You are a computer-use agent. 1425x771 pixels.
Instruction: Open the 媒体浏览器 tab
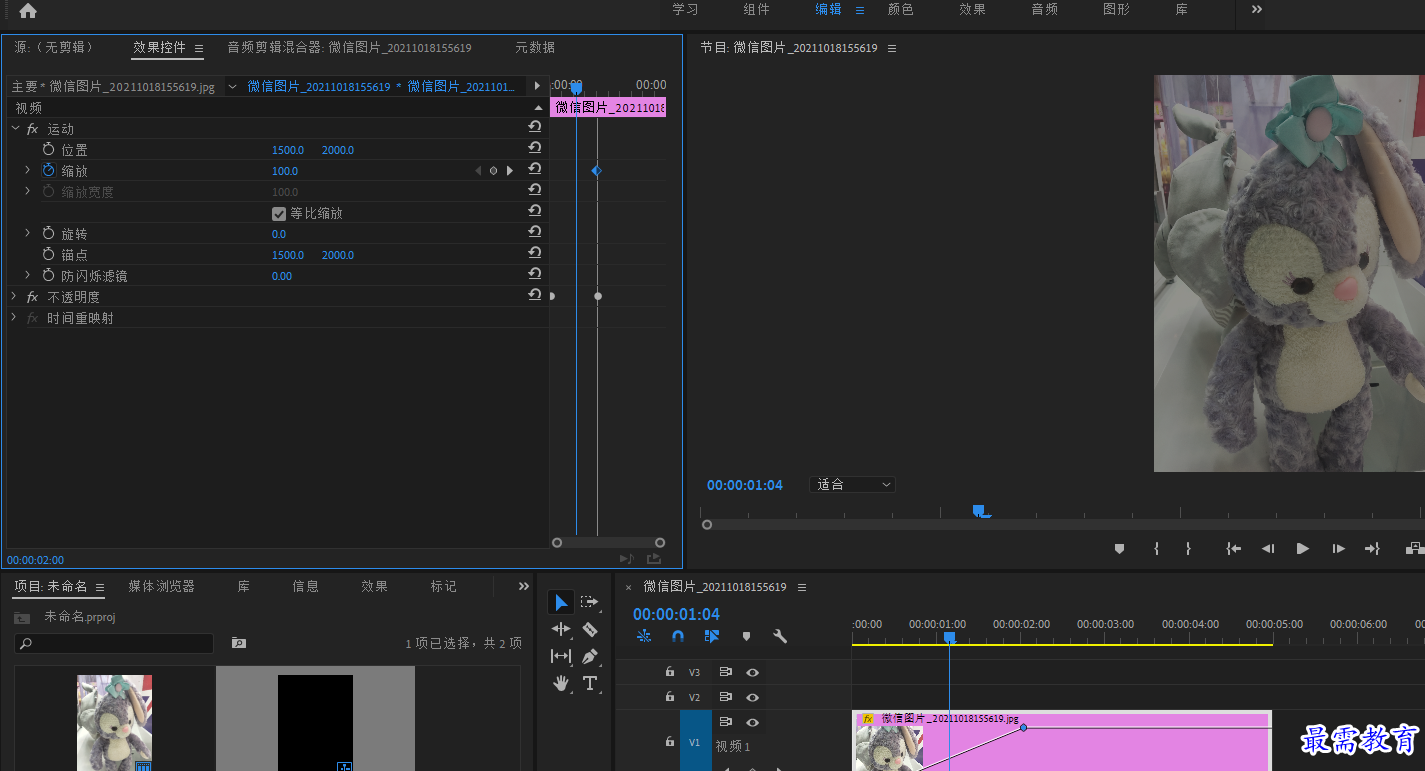click(x=161, y=586)
